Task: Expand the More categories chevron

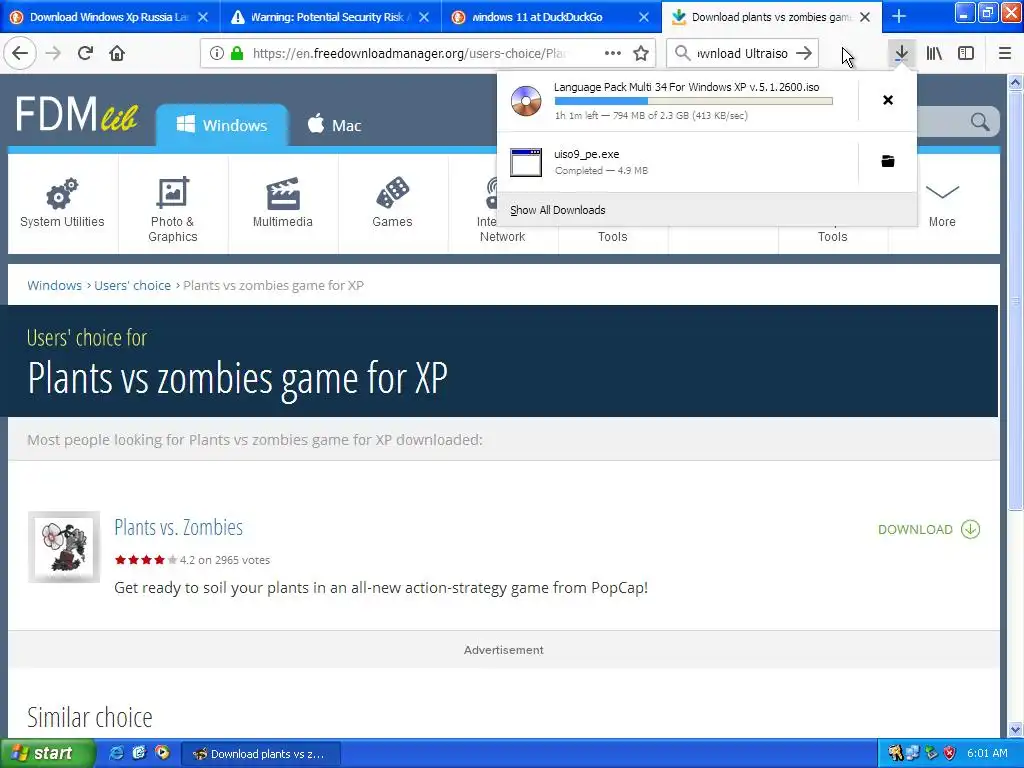Action: (942, 191)
